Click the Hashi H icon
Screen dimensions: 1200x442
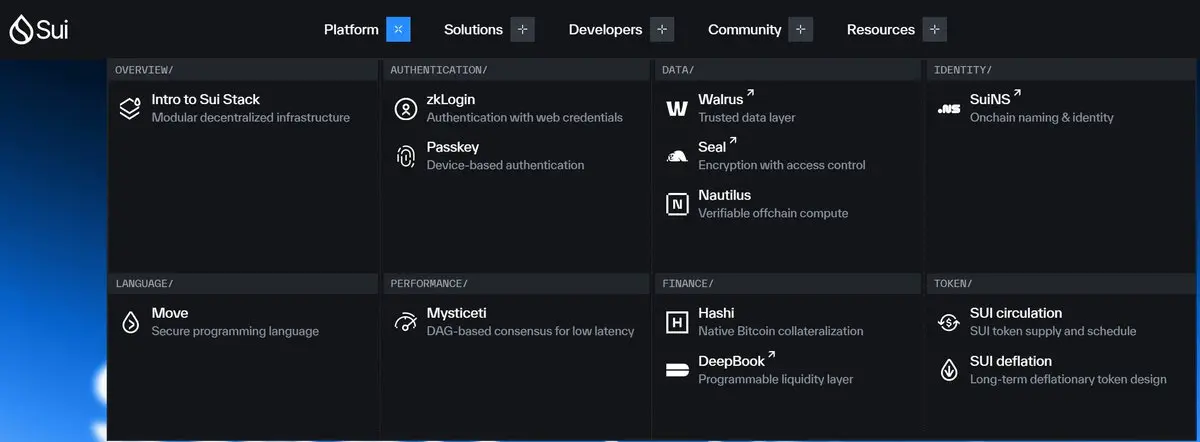[677, 322]
